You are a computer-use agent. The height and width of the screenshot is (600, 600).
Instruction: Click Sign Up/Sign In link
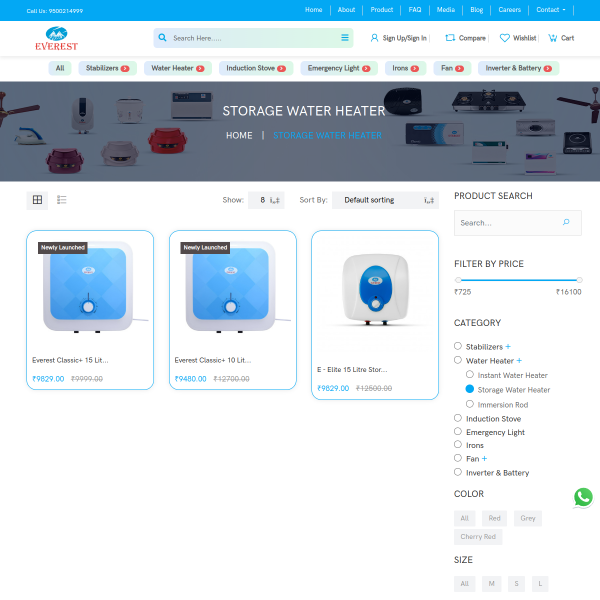404,38
